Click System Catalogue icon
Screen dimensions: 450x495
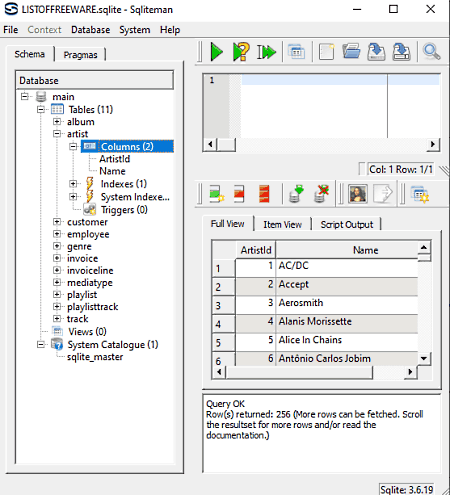point(57,344)
